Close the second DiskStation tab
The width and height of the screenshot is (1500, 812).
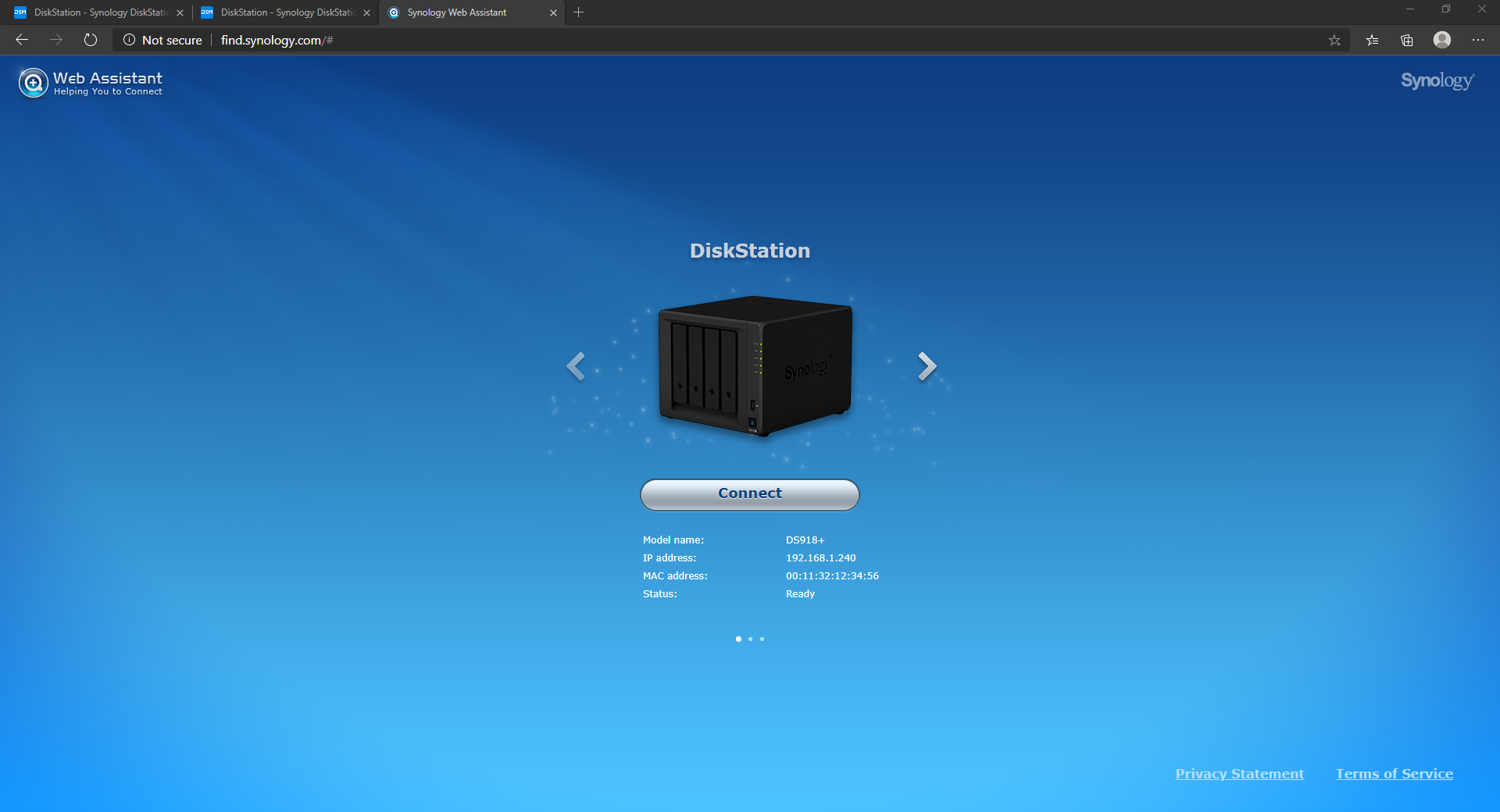click(x=366, y=12)
